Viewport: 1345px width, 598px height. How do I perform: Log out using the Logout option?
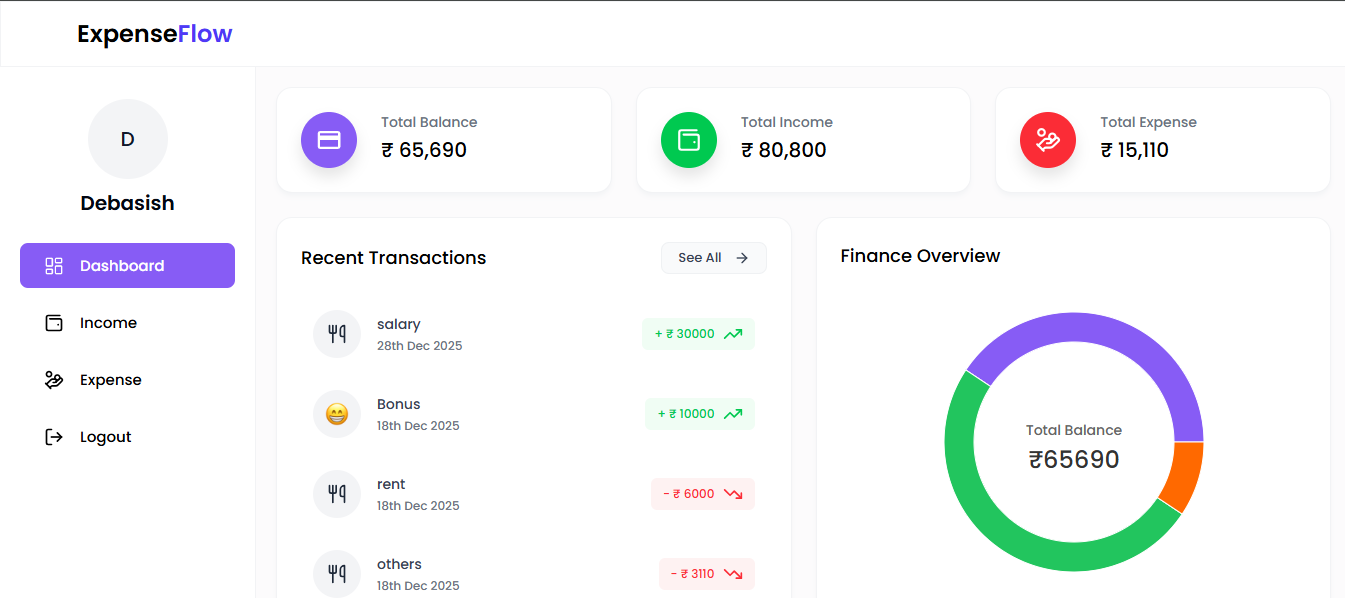(105, 437)
